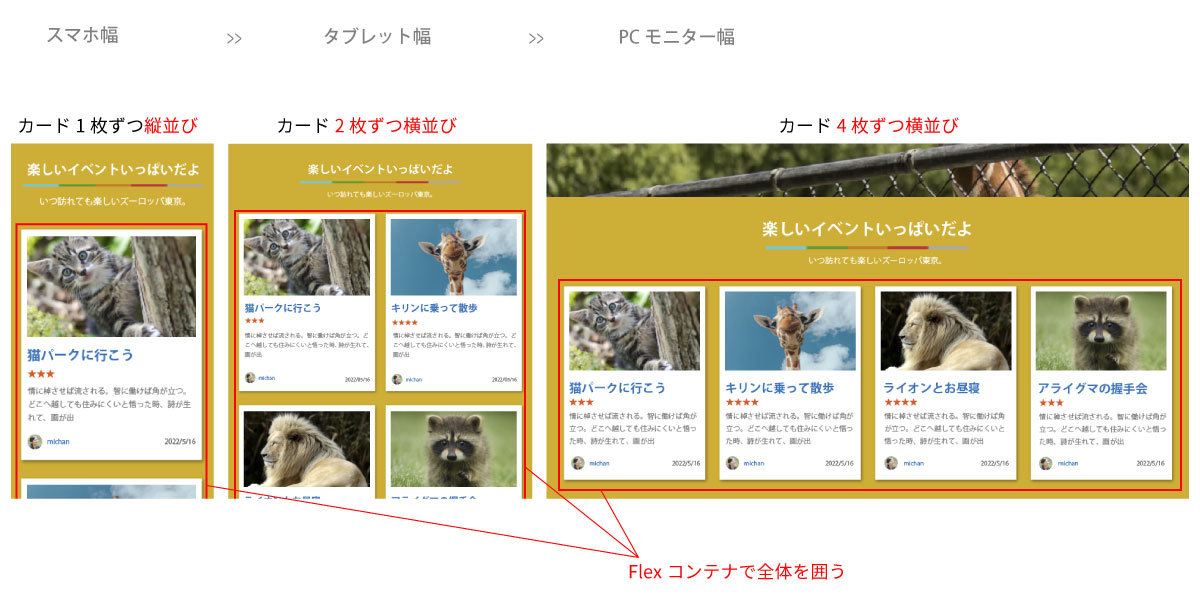The height and width of the screenshot is (600, 1200).
Task: Open the kitten photo in the smartphone-width layout
Action: pos(111,286)
